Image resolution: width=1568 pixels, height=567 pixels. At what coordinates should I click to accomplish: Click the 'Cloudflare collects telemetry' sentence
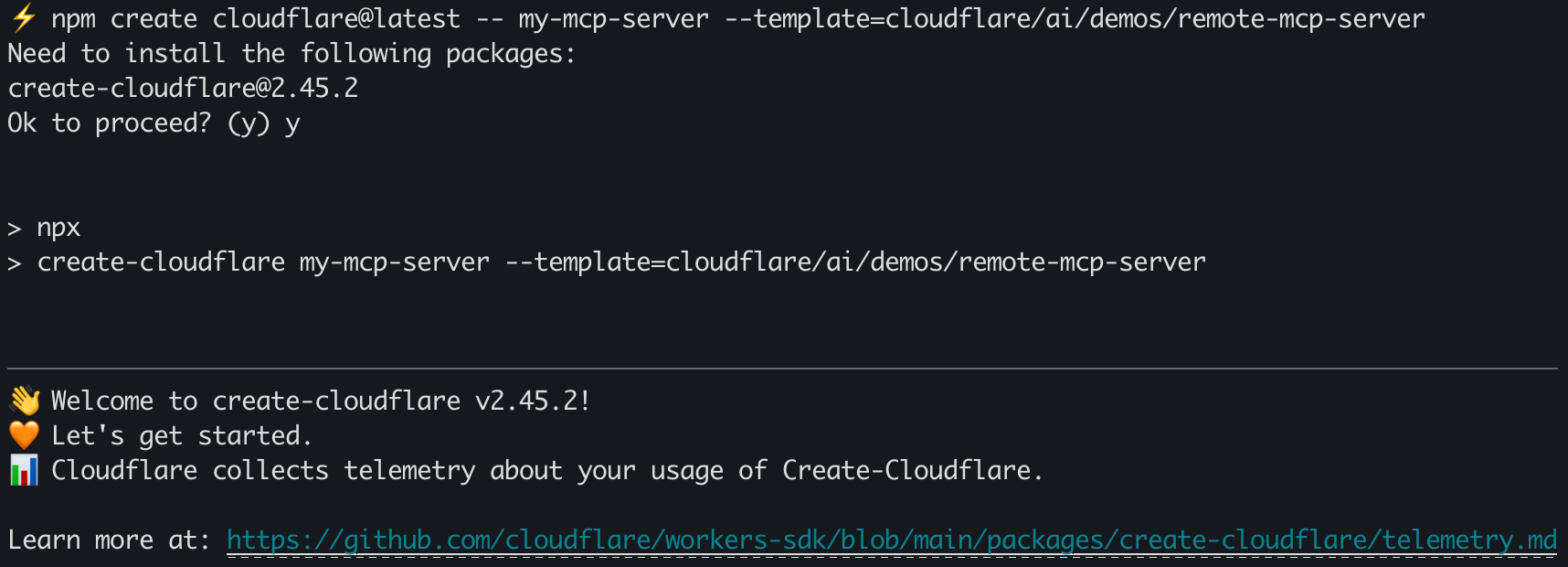pyautogui.click(x=546, y=470)
